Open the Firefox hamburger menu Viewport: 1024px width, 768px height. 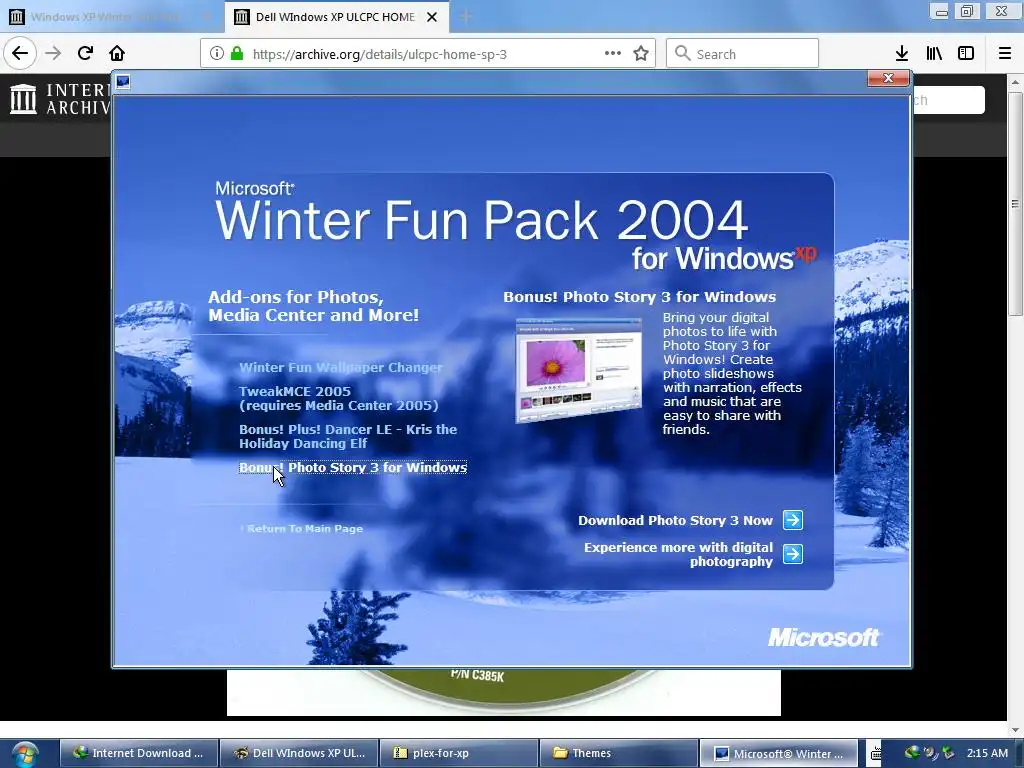point(1005,54)
